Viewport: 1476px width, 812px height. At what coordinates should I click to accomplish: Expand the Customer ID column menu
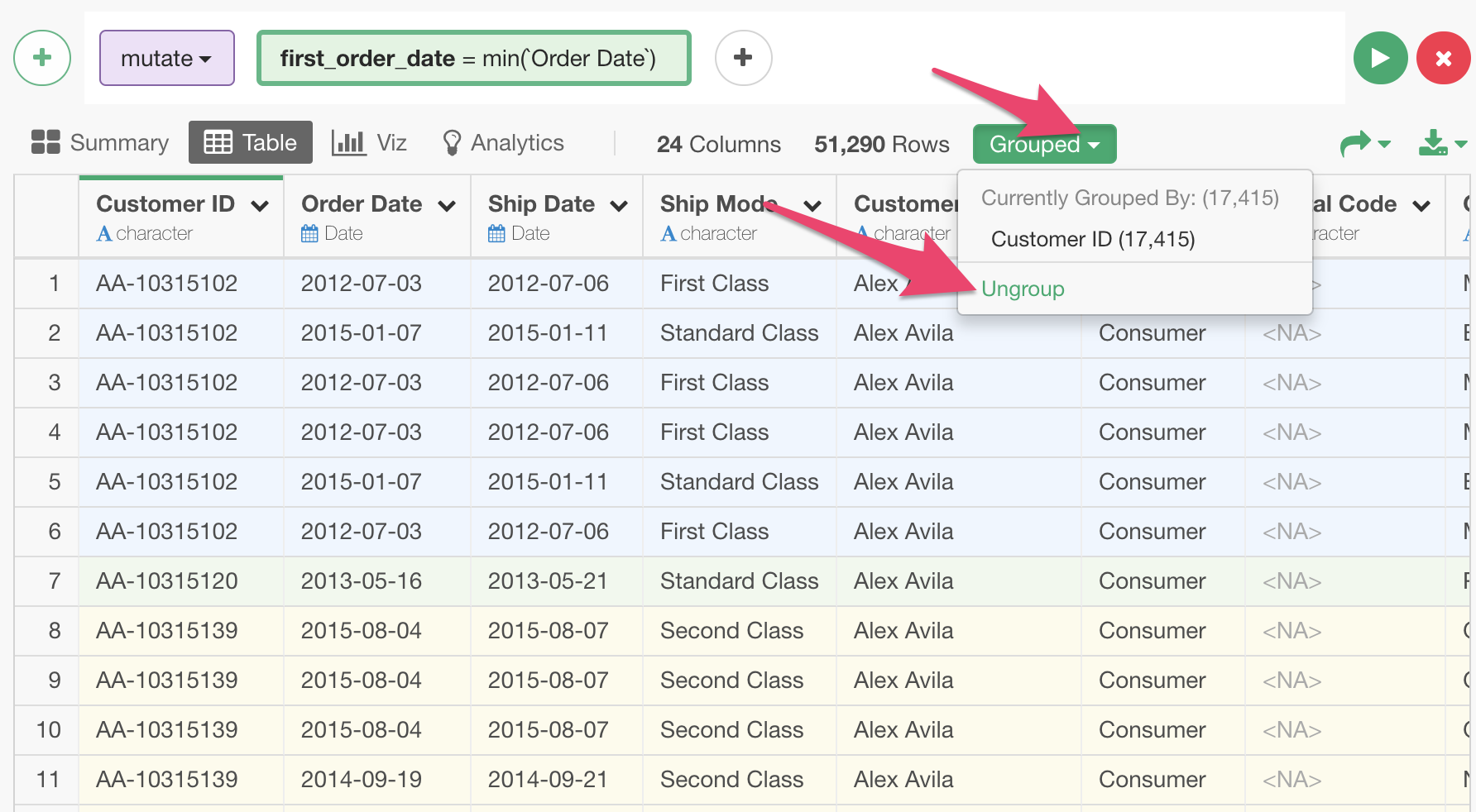point(260,206)
